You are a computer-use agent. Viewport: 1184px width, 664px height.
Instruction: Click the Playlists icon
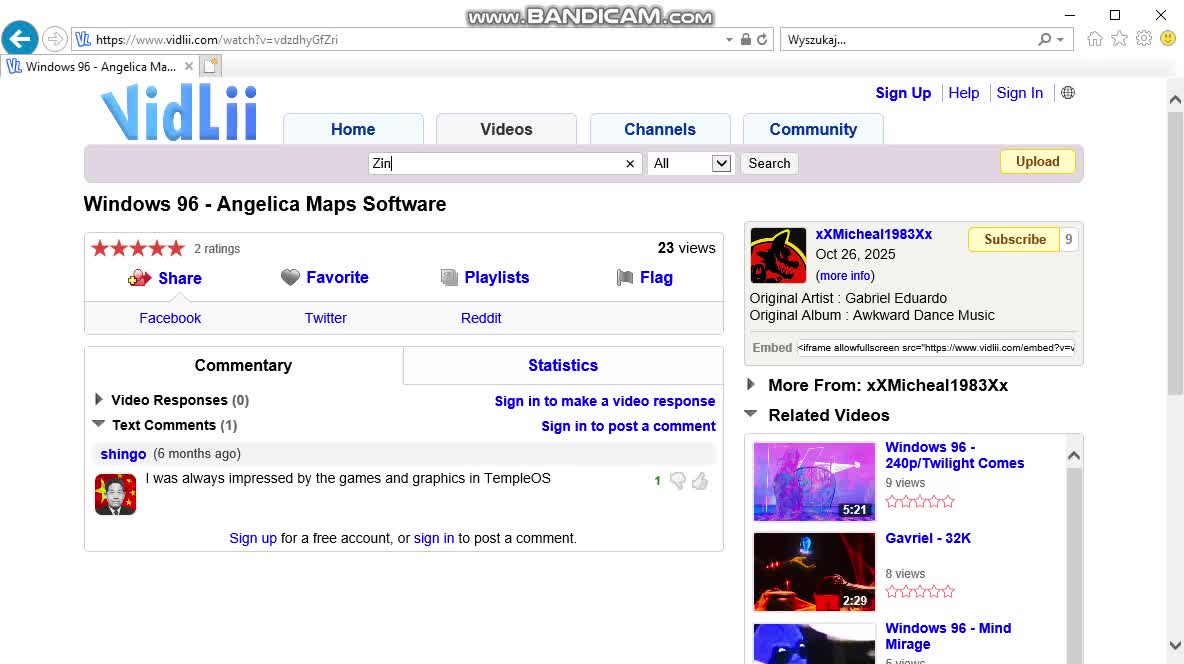[x=449, y=278]
